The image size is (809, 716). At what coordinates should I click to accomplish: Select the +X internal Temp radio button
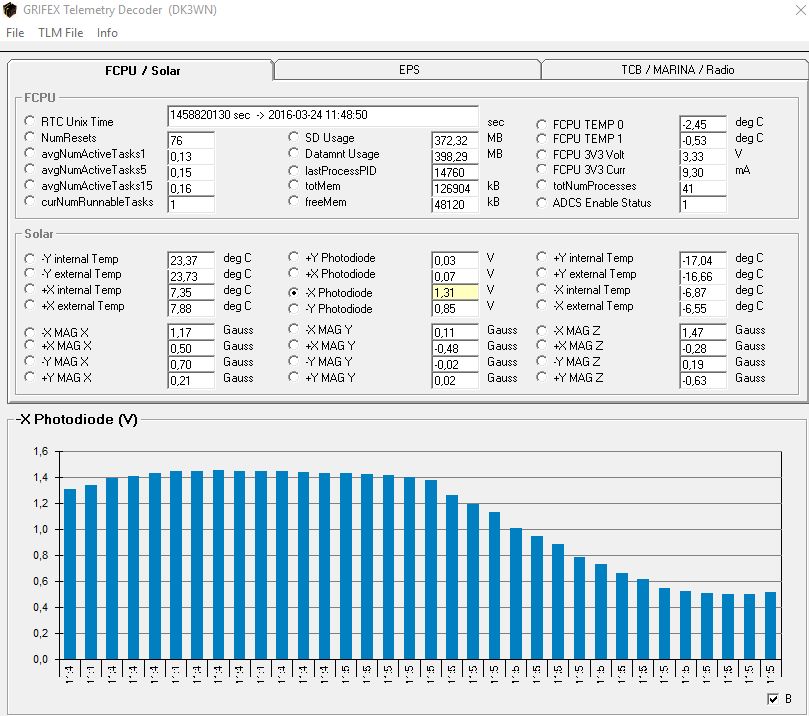[30, 289]
